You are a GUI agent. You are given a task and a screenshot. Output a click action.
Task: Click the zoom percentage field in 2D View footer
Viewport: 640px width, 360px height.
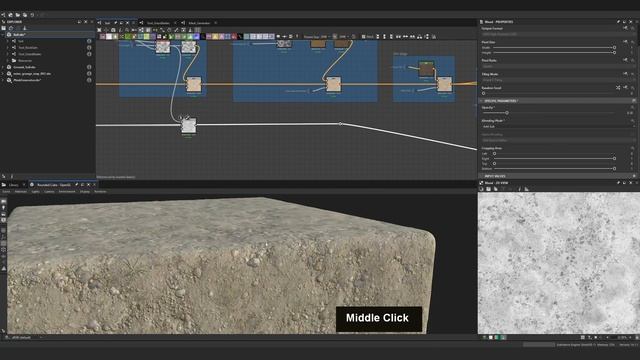click(x=622, y=338)
